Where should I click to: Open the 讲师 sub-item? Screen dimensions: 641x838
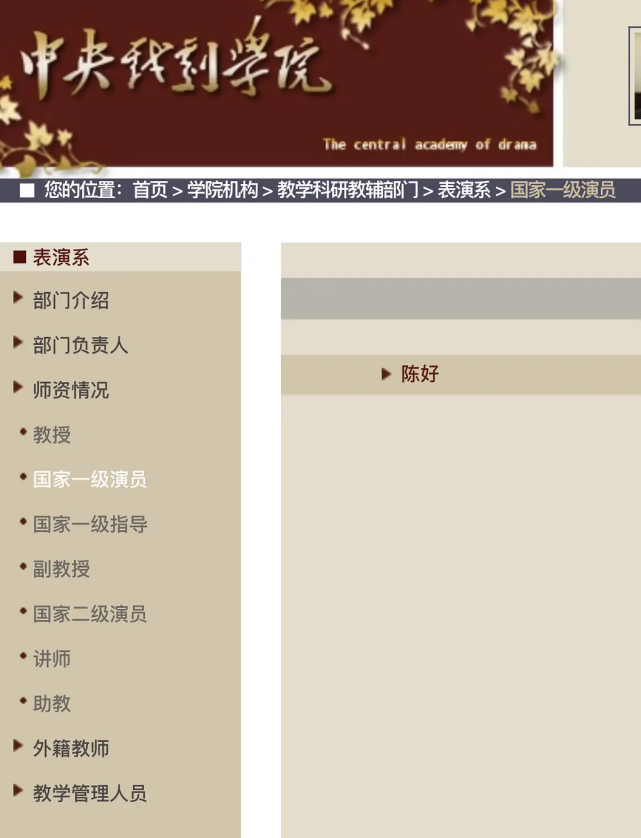(x=52, y=658)
